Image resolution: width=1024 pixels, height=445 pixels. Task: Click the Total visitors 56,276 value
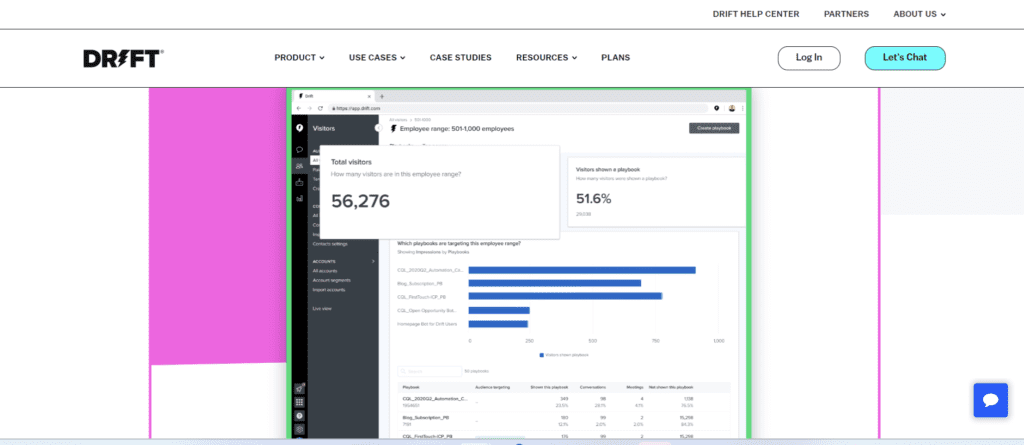coord(360,201)
